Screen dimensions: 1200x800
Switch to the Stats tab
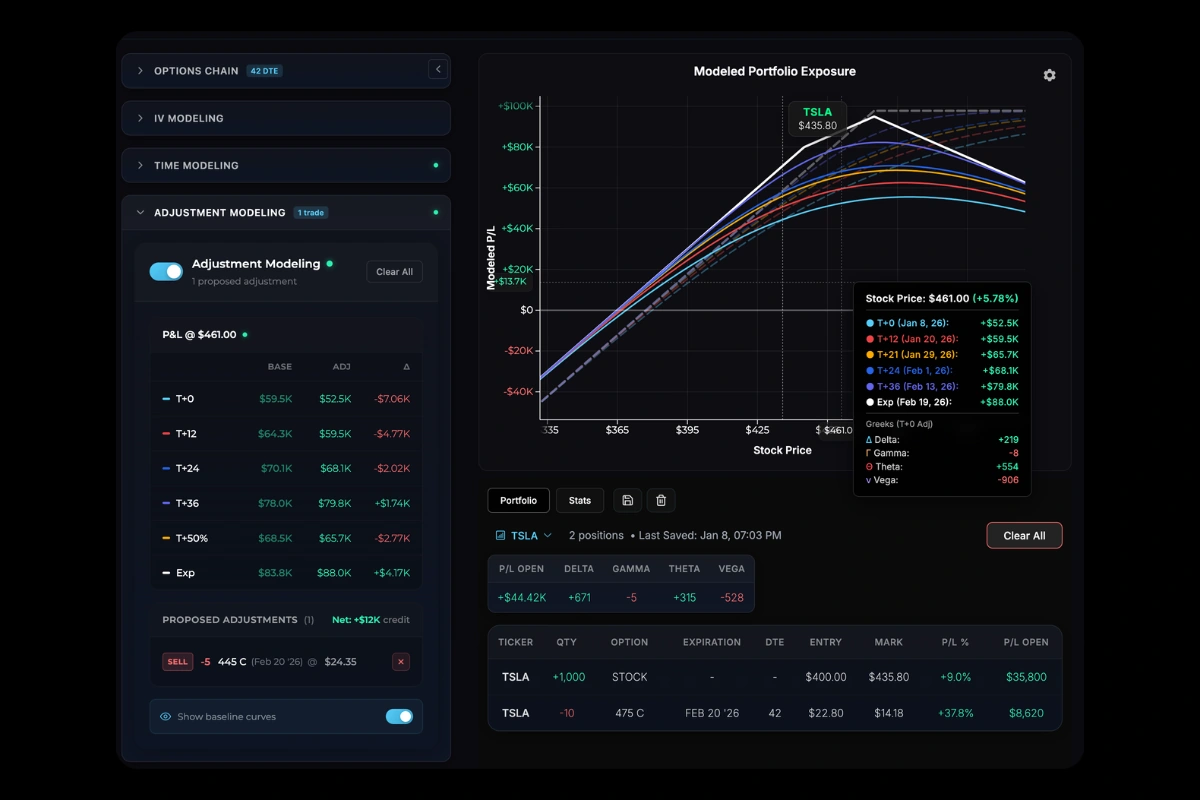[x=579, y=500]
